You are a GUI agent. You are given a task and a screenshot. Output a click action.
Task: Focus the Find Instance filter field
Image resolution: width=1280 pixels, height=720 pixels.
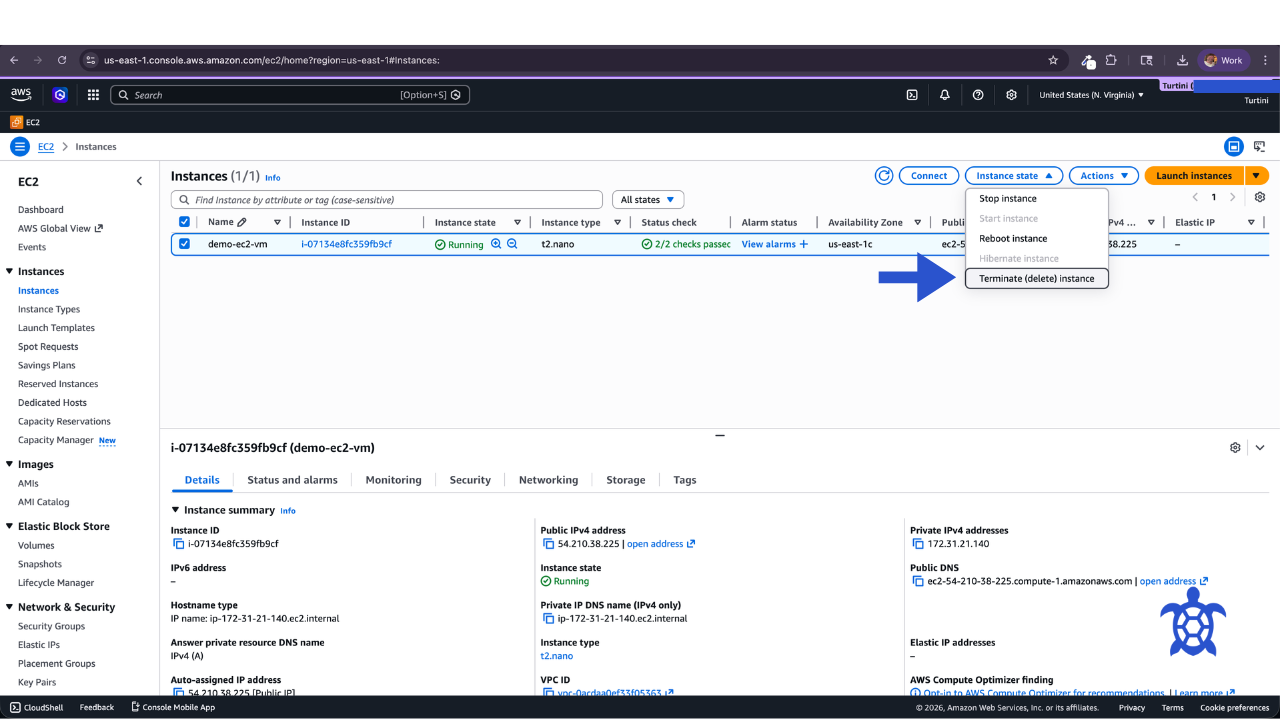coord(387,200)
